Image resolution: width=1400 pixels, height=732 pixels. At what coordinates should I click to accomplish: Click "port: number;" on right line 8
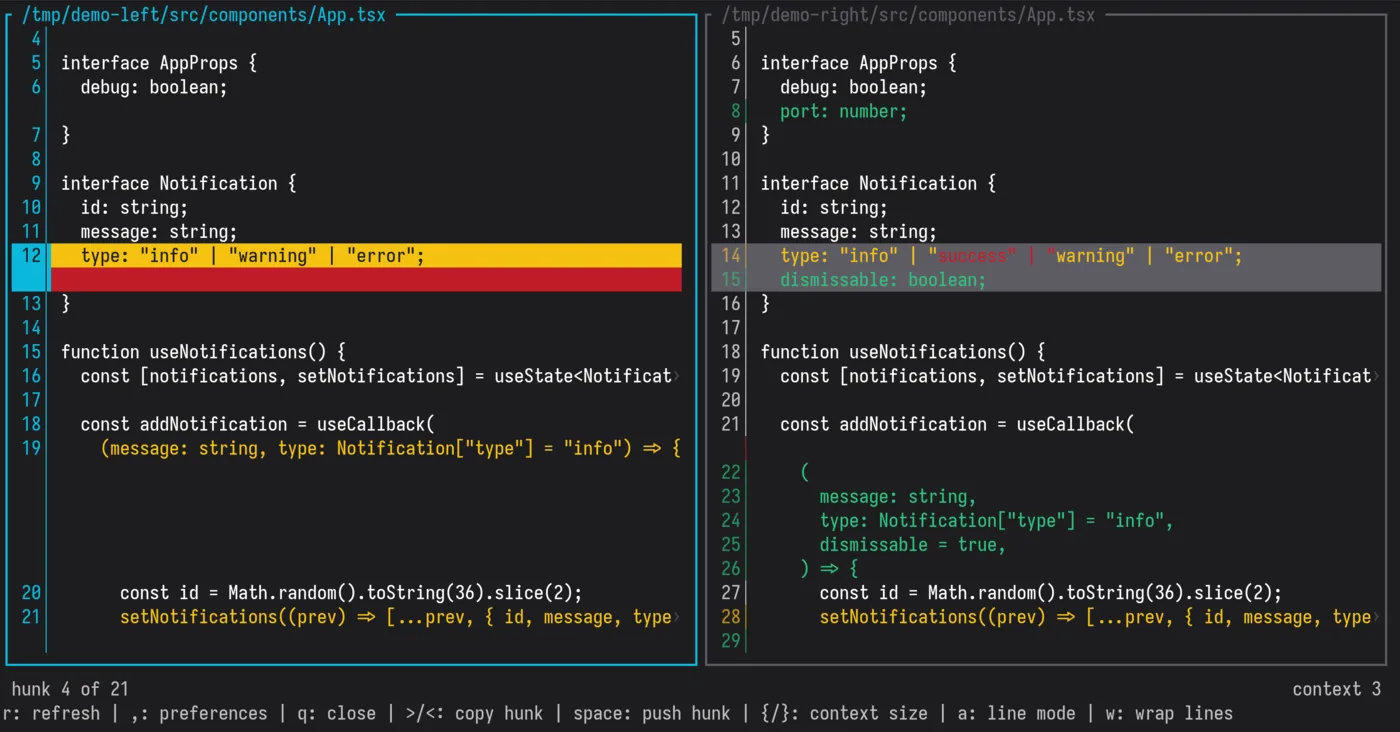(x=843, y=111)
